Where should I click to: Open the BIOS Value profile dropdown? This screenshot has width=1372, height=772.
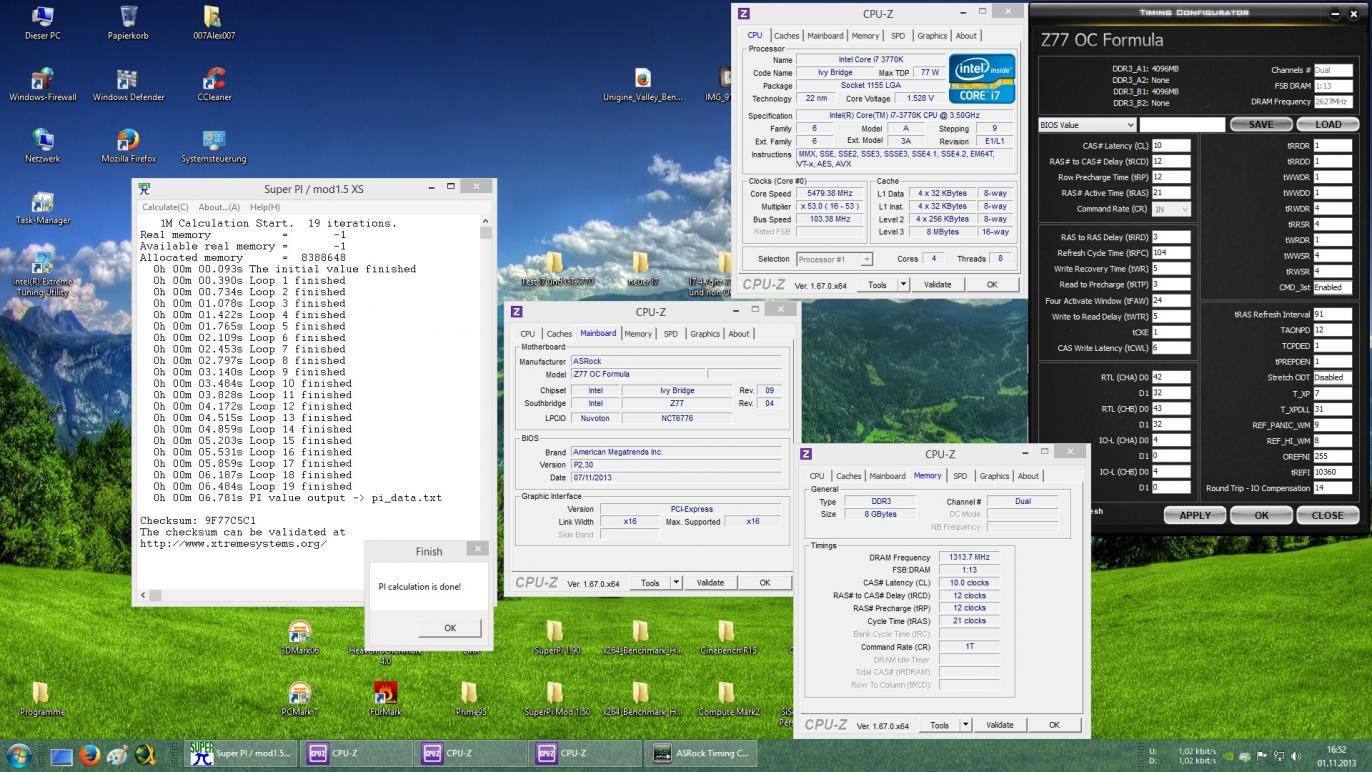coord(1087,125)
